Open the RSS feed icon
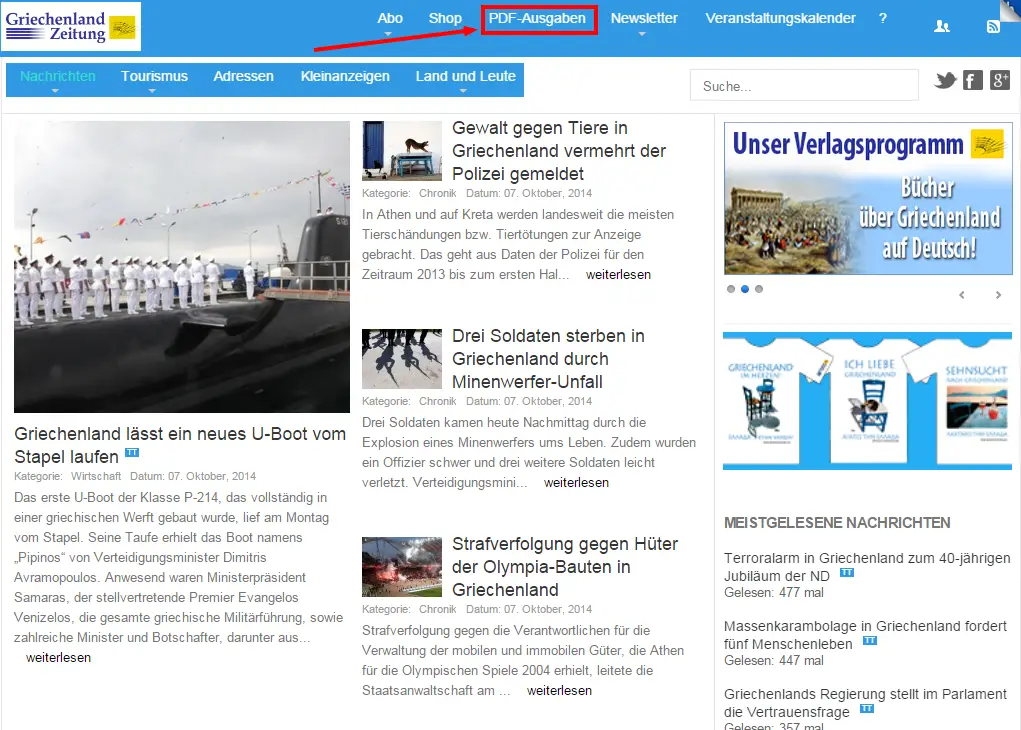1021x730 pixels. pos(993,27)
